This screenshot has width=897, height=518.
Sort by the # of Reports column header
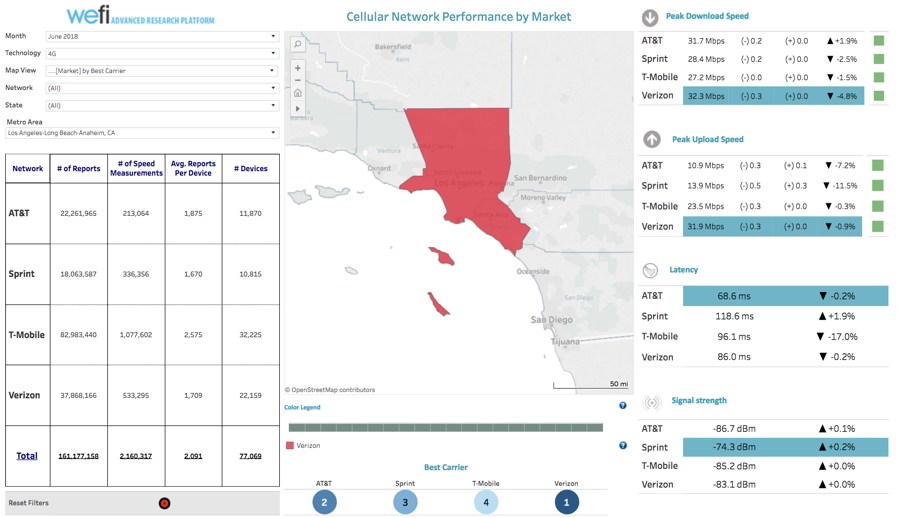click(78, 169)
